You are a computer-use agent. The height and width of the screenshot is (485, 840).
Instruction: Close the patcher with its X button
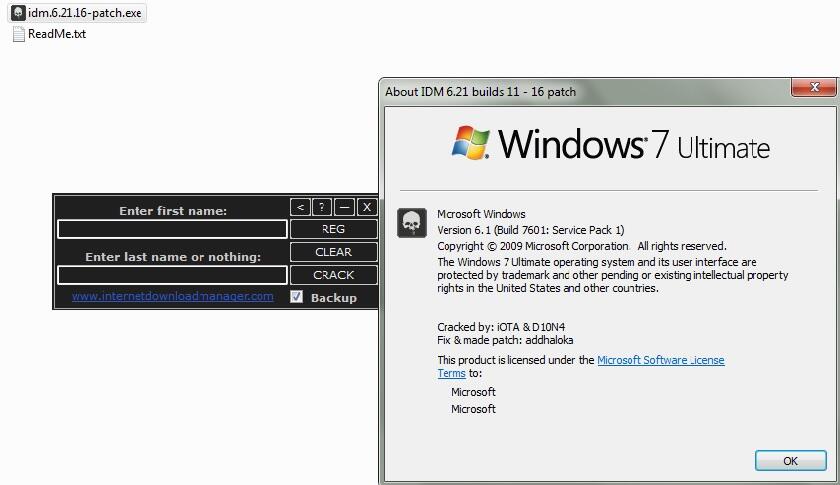click(366, 207)
